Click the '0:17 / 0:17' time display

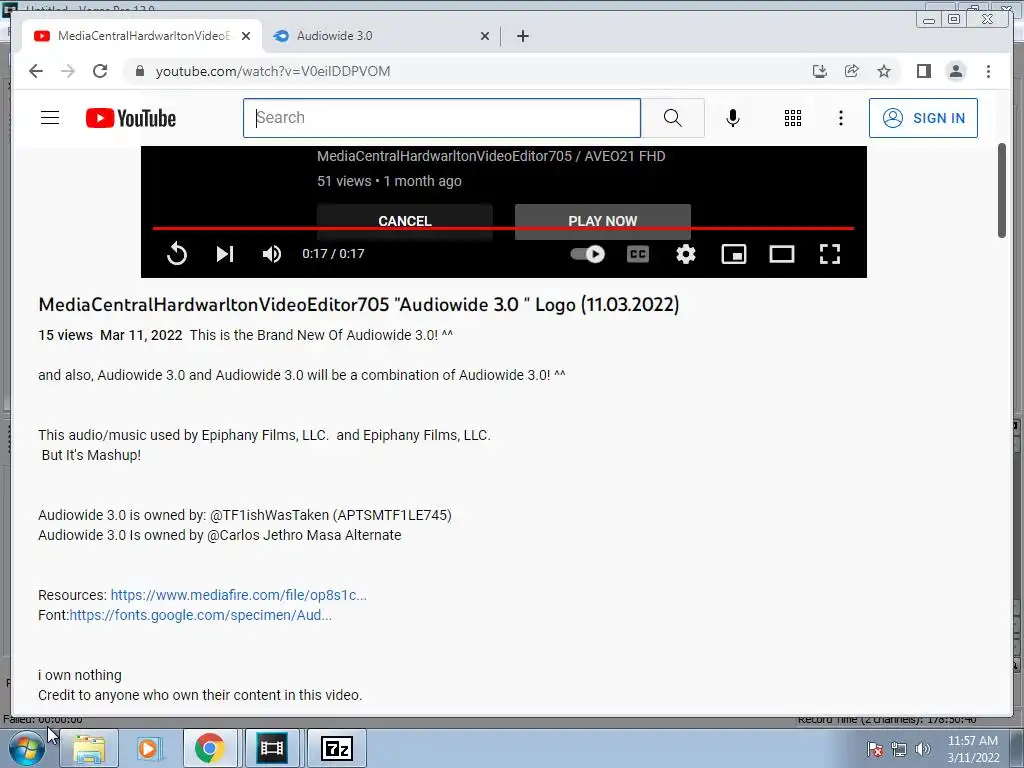[333, 253]
